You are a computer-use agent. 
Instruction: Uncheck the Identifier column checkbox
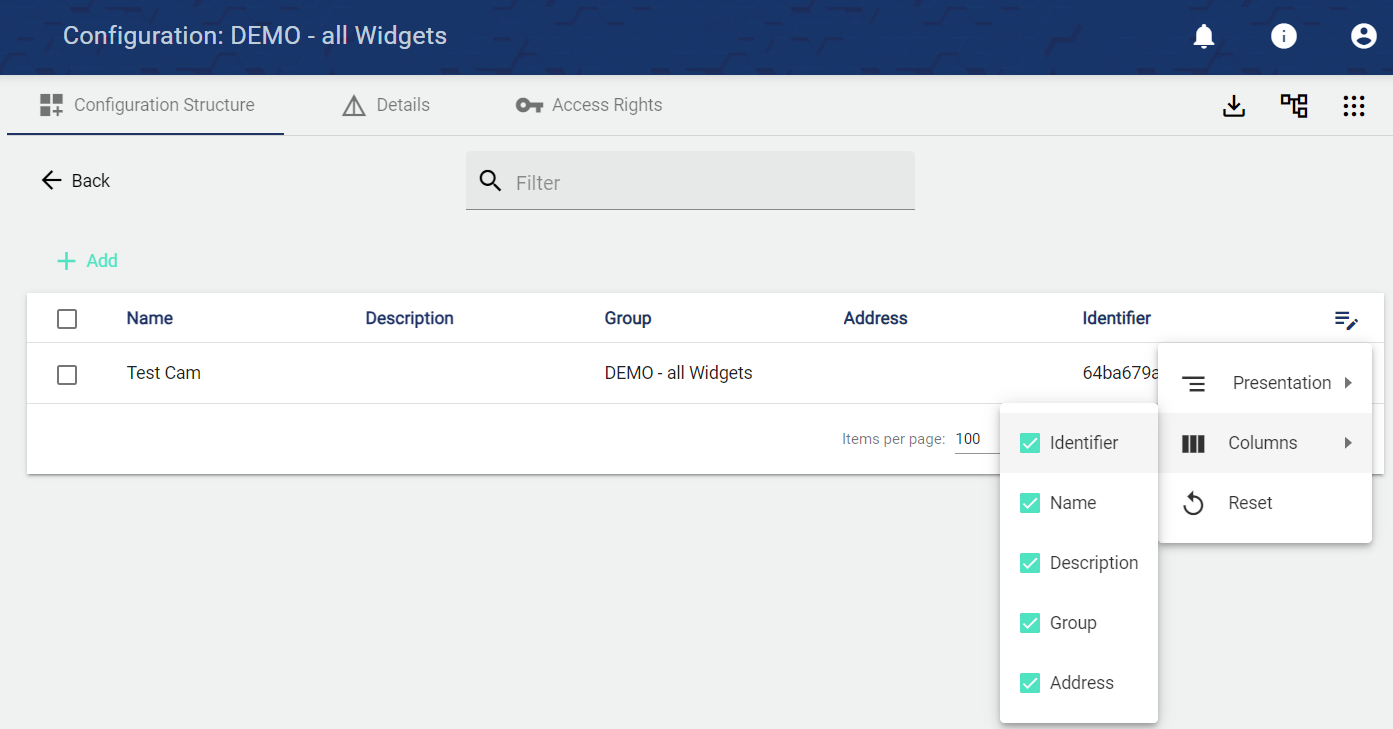[x=1030, y=443]
